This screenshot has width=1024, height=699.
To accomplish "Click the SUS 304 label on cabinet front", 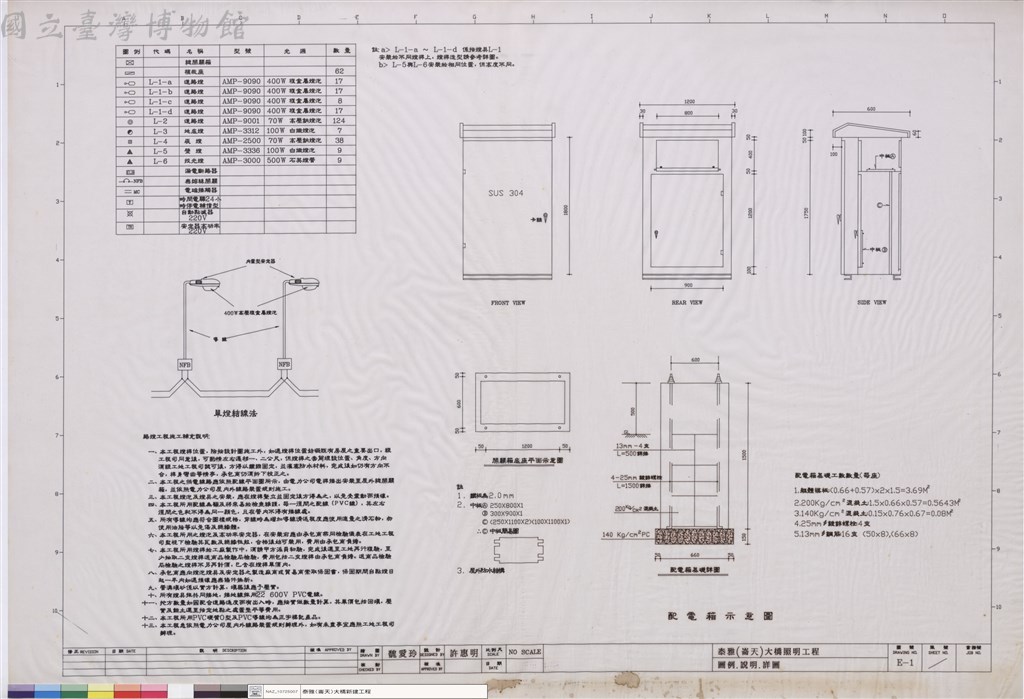I will (x=505, y=193).
